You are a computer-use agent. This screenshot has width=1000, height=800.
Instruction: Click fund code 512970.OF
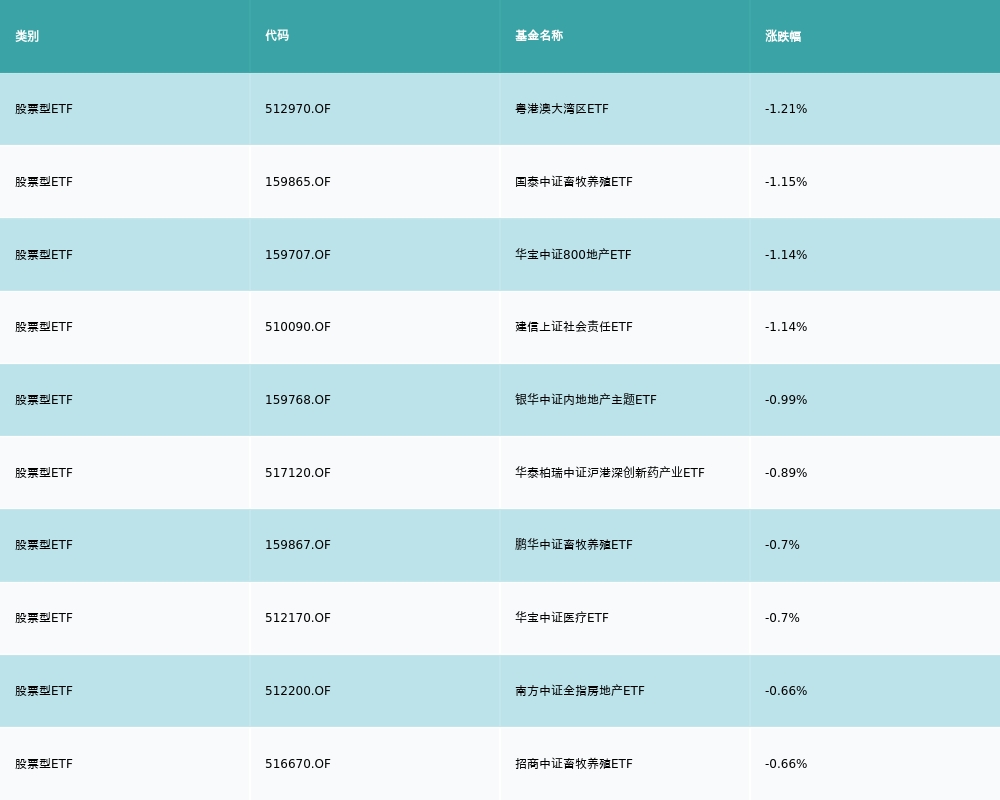tap(298, 109)
